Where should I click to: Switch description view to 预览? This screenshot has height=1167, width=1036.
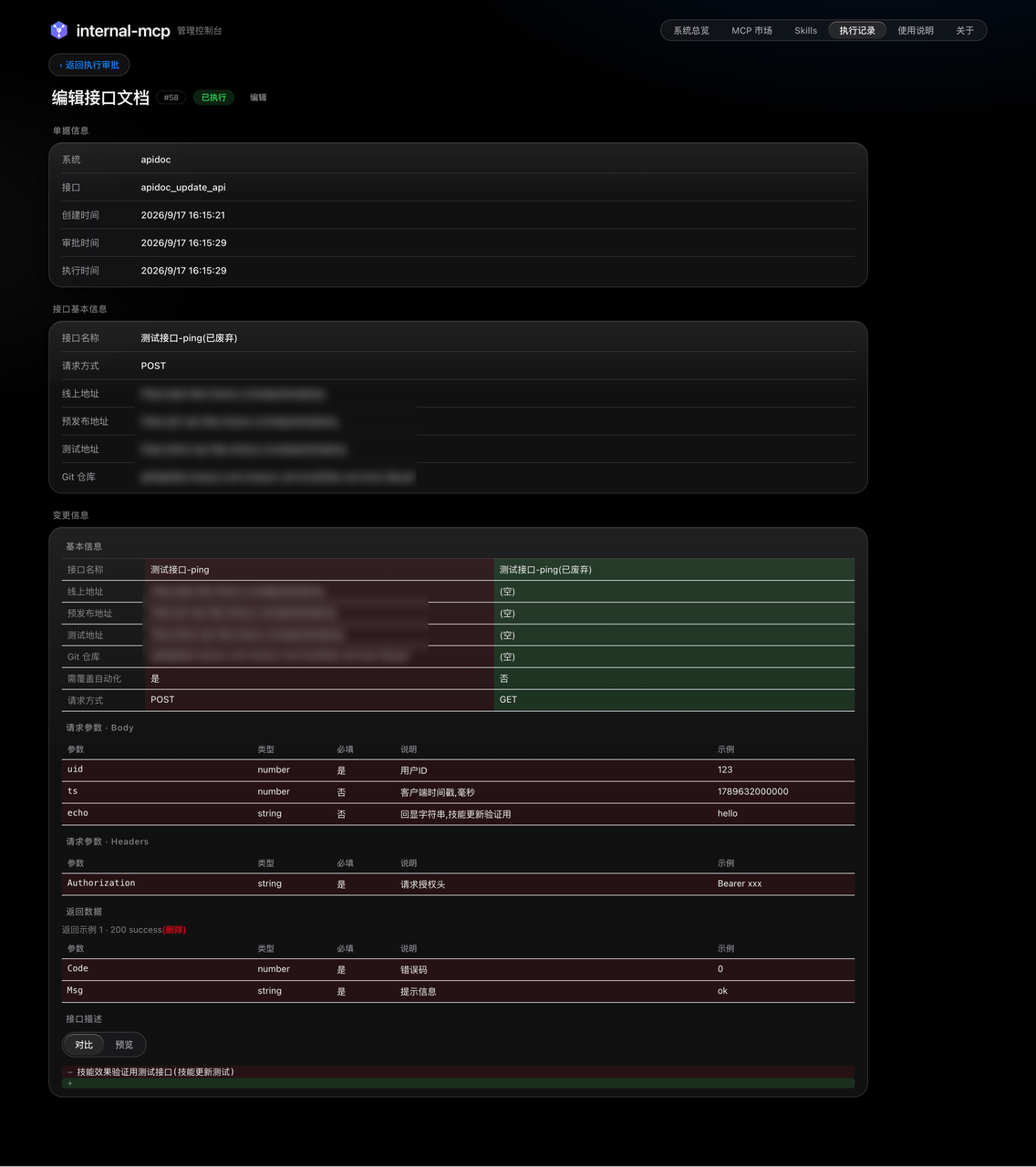124,1045
